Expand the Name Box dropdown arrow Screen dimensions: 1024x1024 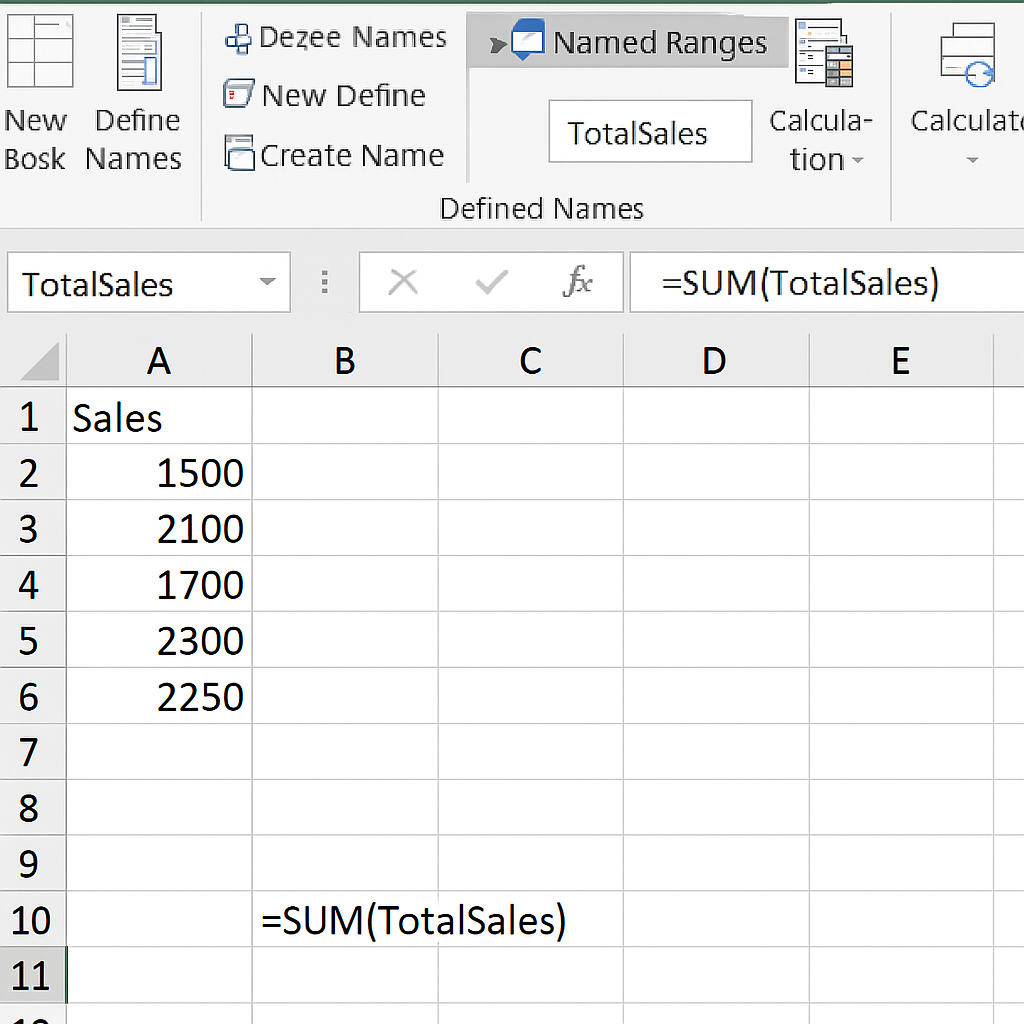(267, 281)
